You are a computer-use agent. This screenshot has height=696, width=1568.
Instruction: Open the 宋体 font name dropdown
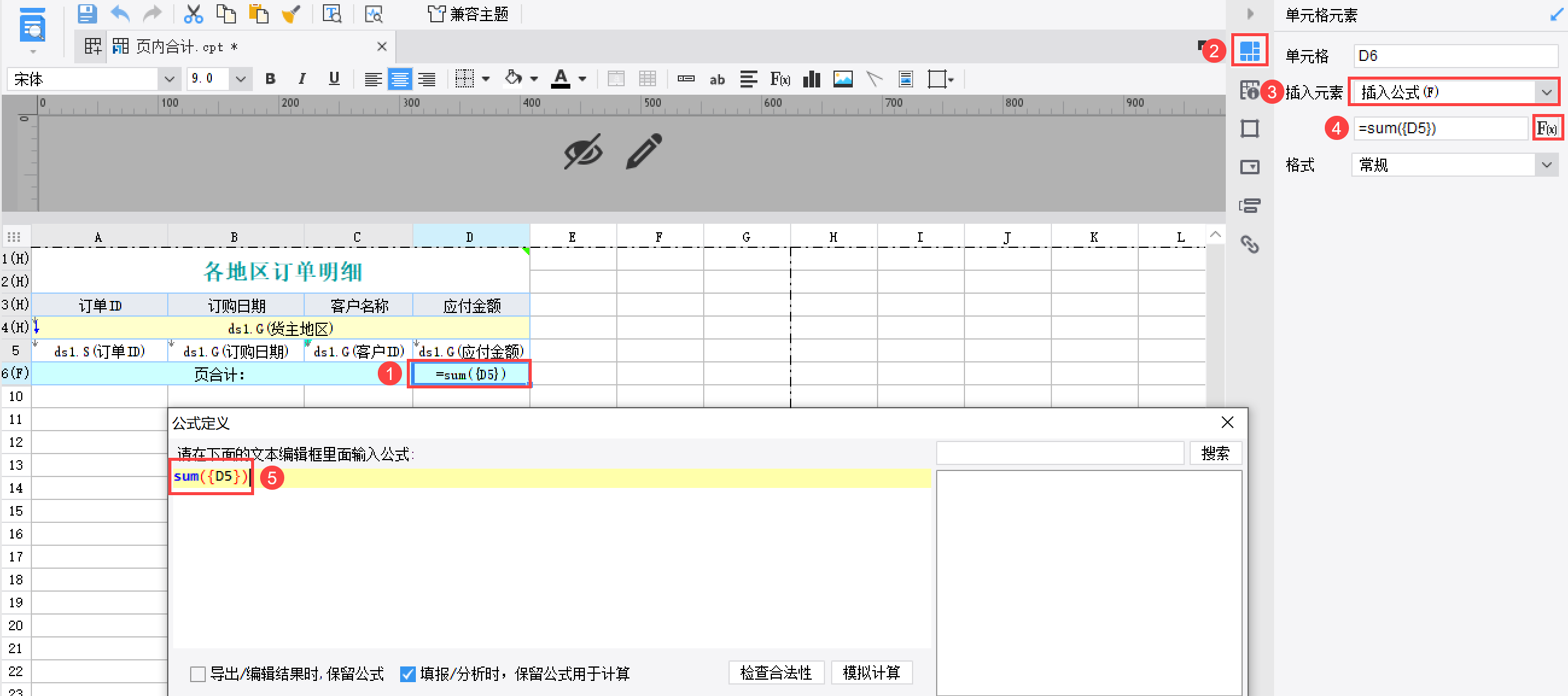169,79
